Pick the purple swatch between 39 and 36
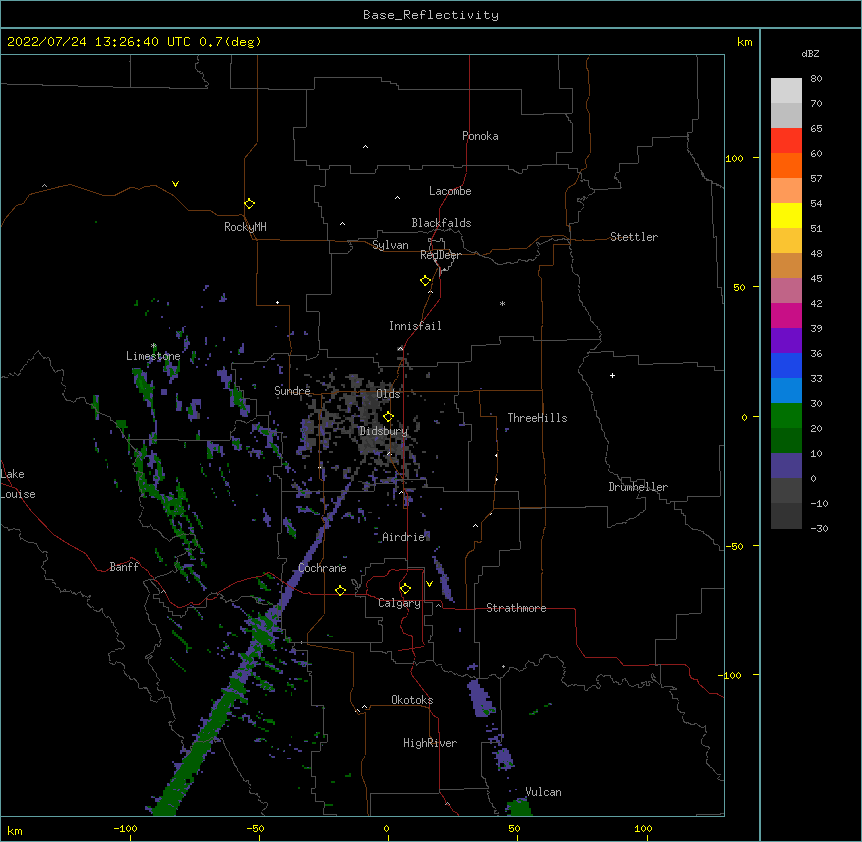 [786, 341]
